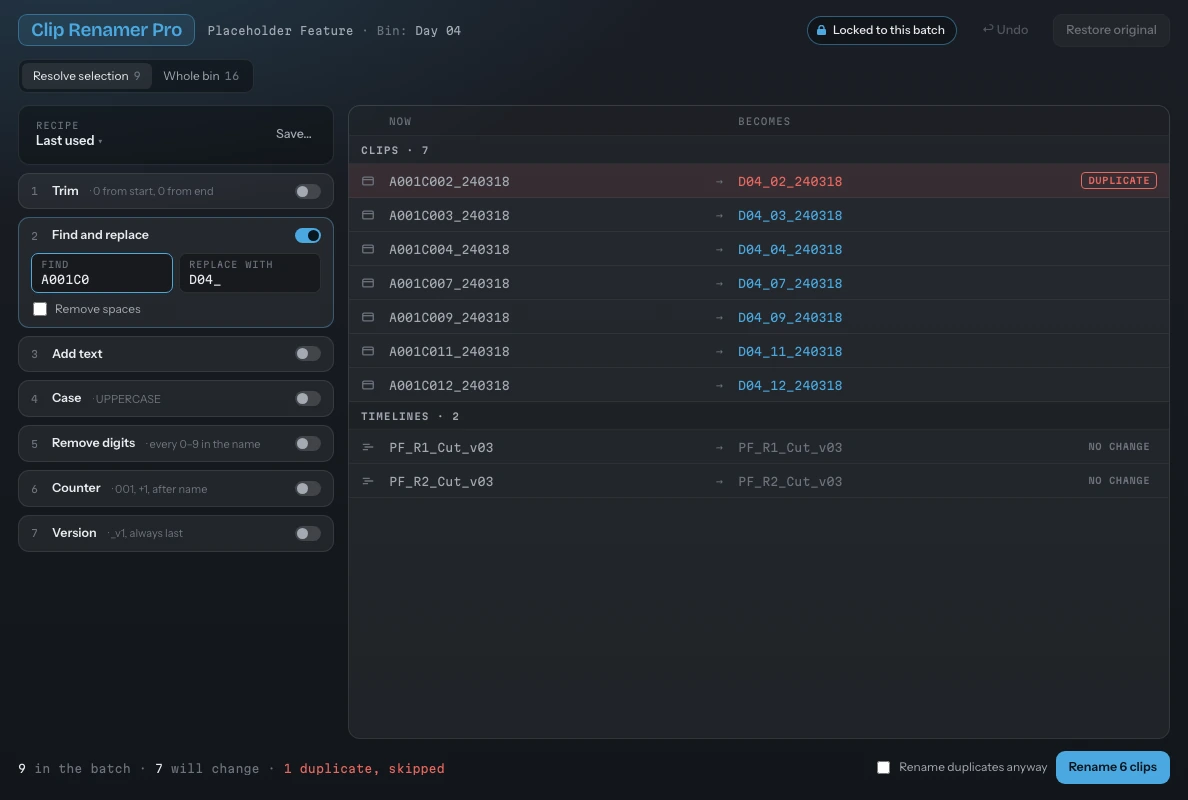Click the DUPLICATE warning badge
The width and height of the screenshot is (1188, 800).
click(1118, 180)
